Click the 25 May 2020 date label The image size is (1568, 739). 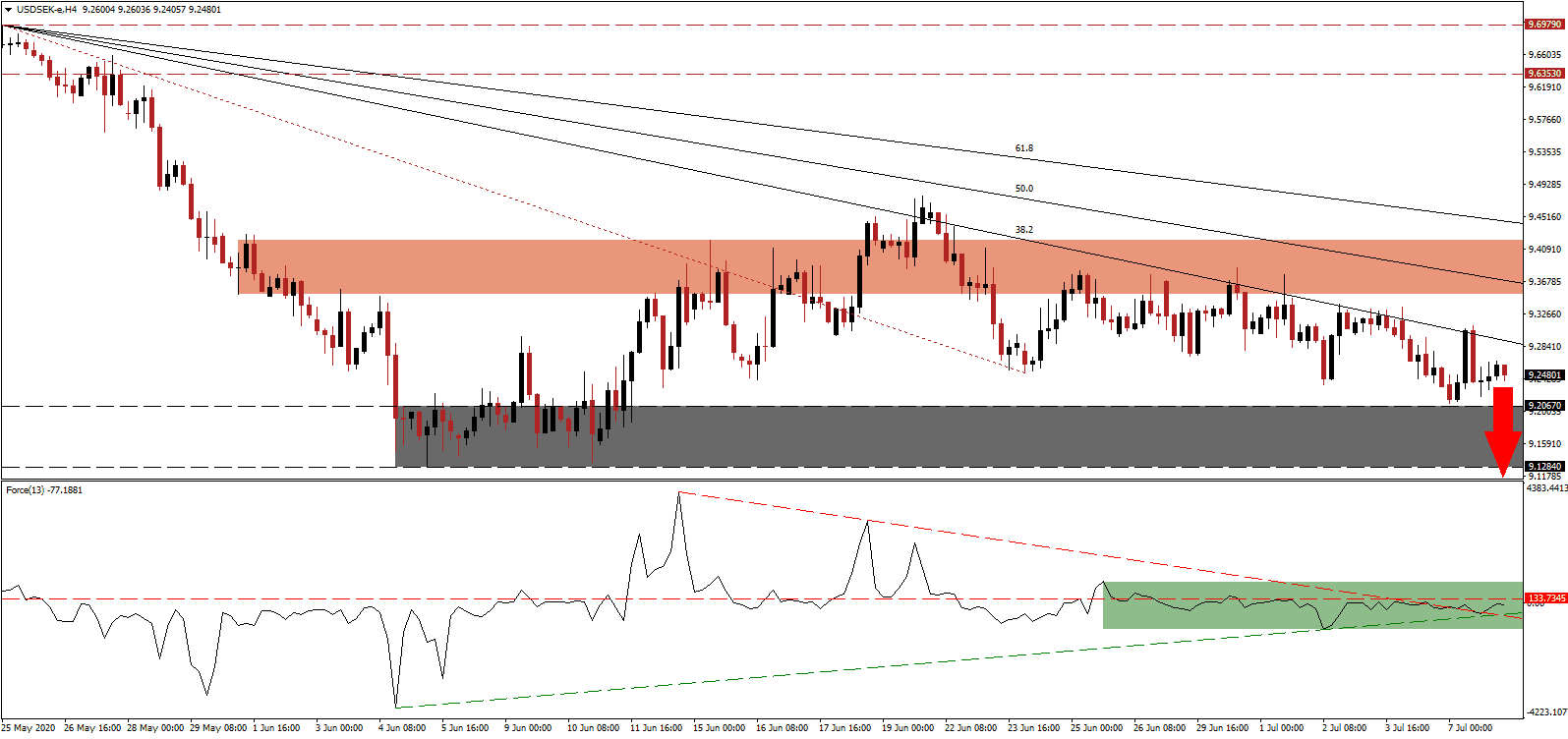pyautogui.click(x=29, y=728)
